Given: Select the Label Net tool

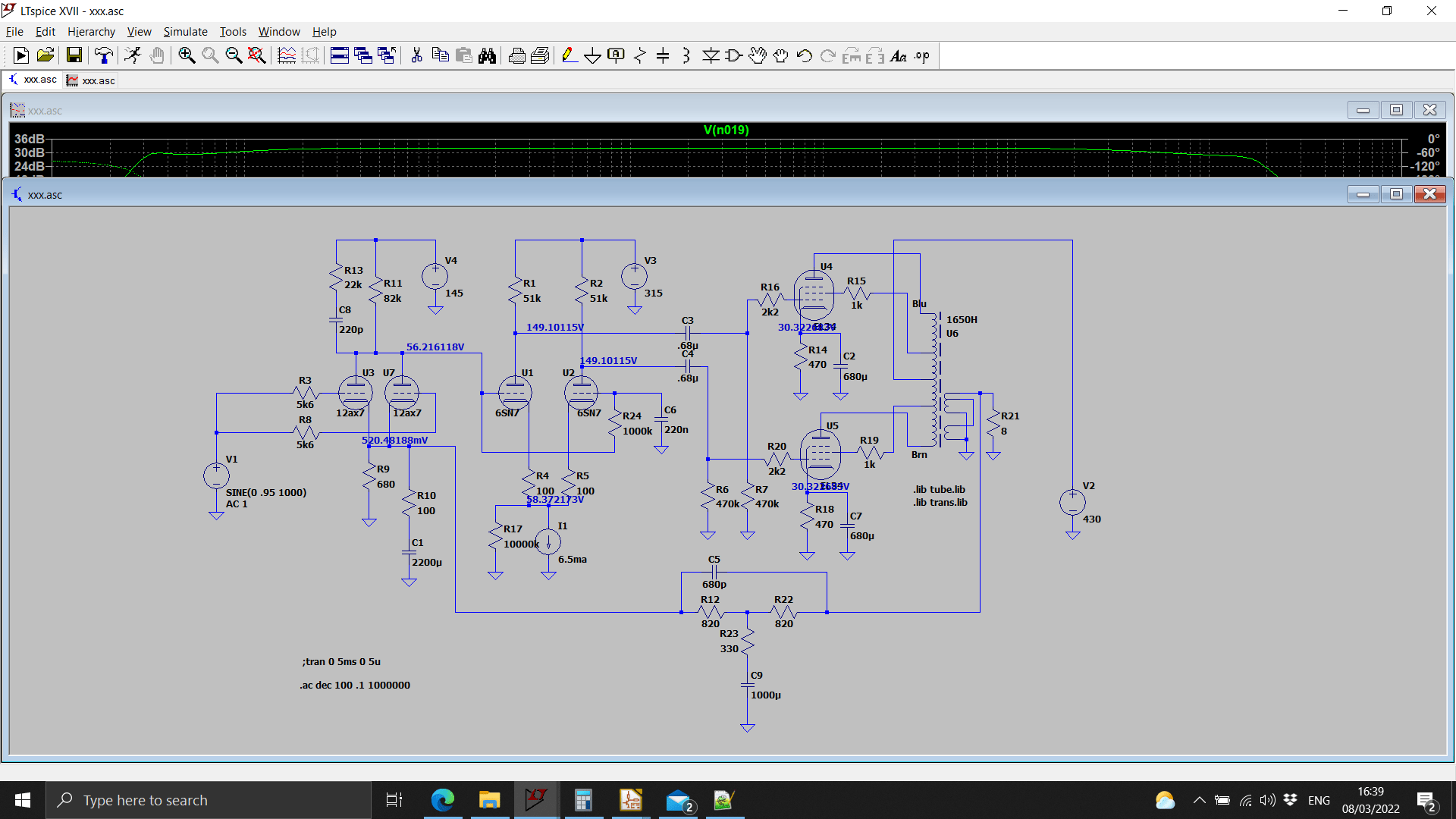Looking at the screenshot, I should click(x=617, y=55).
